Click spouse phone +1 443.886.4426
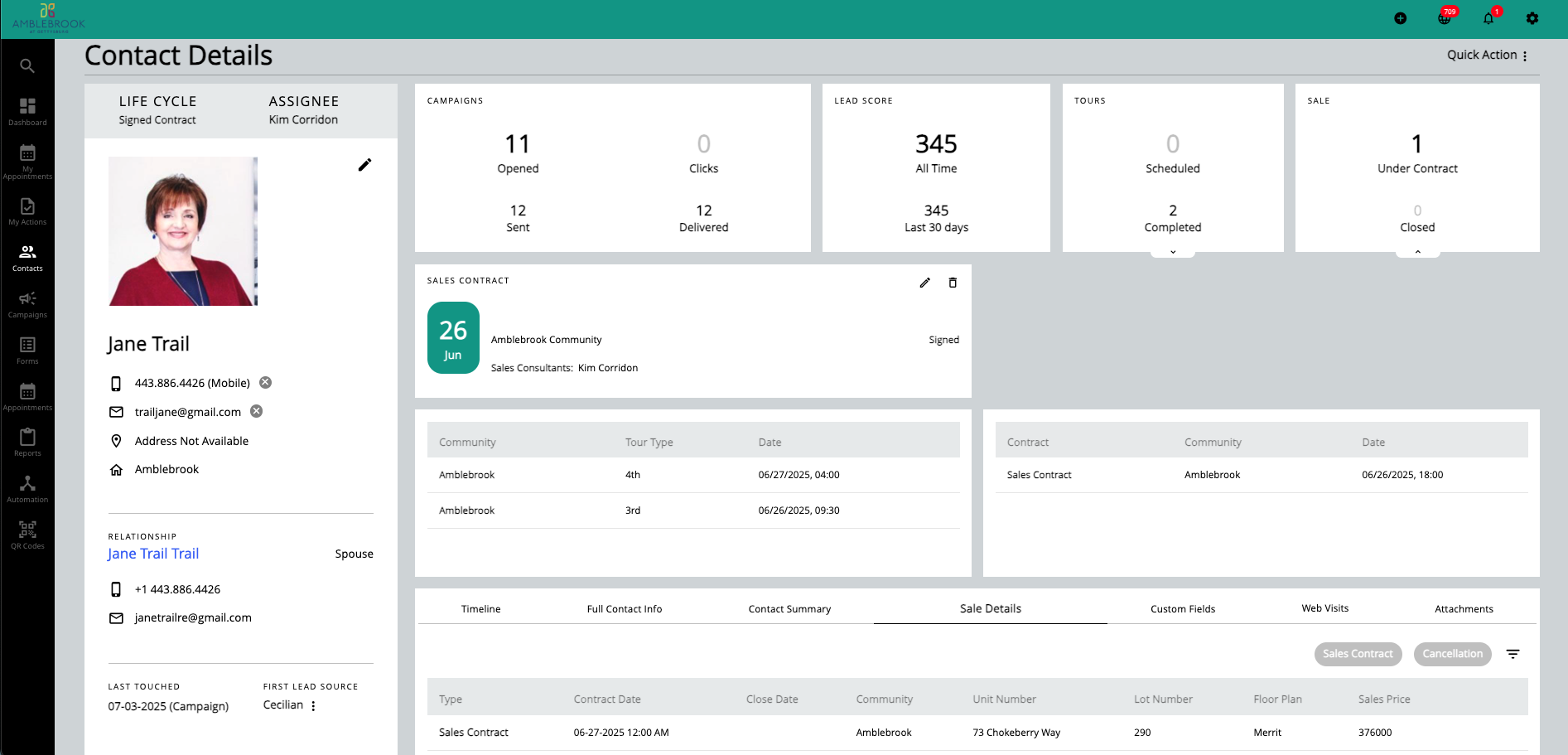The height and width of the screenshot is (755, 1568). click(x=177, y=589)
